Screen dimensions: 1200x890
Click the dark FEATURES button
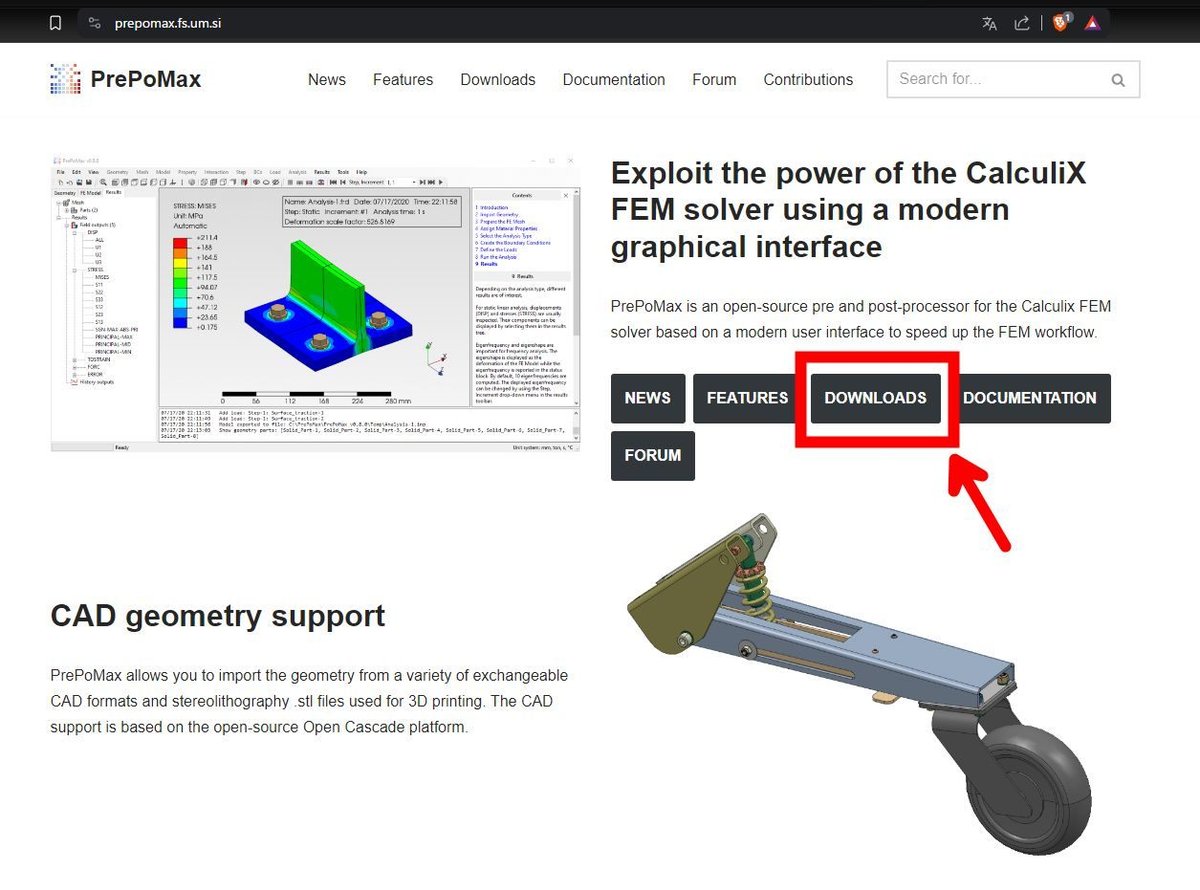pyautogui.click(x=748, y=398)
